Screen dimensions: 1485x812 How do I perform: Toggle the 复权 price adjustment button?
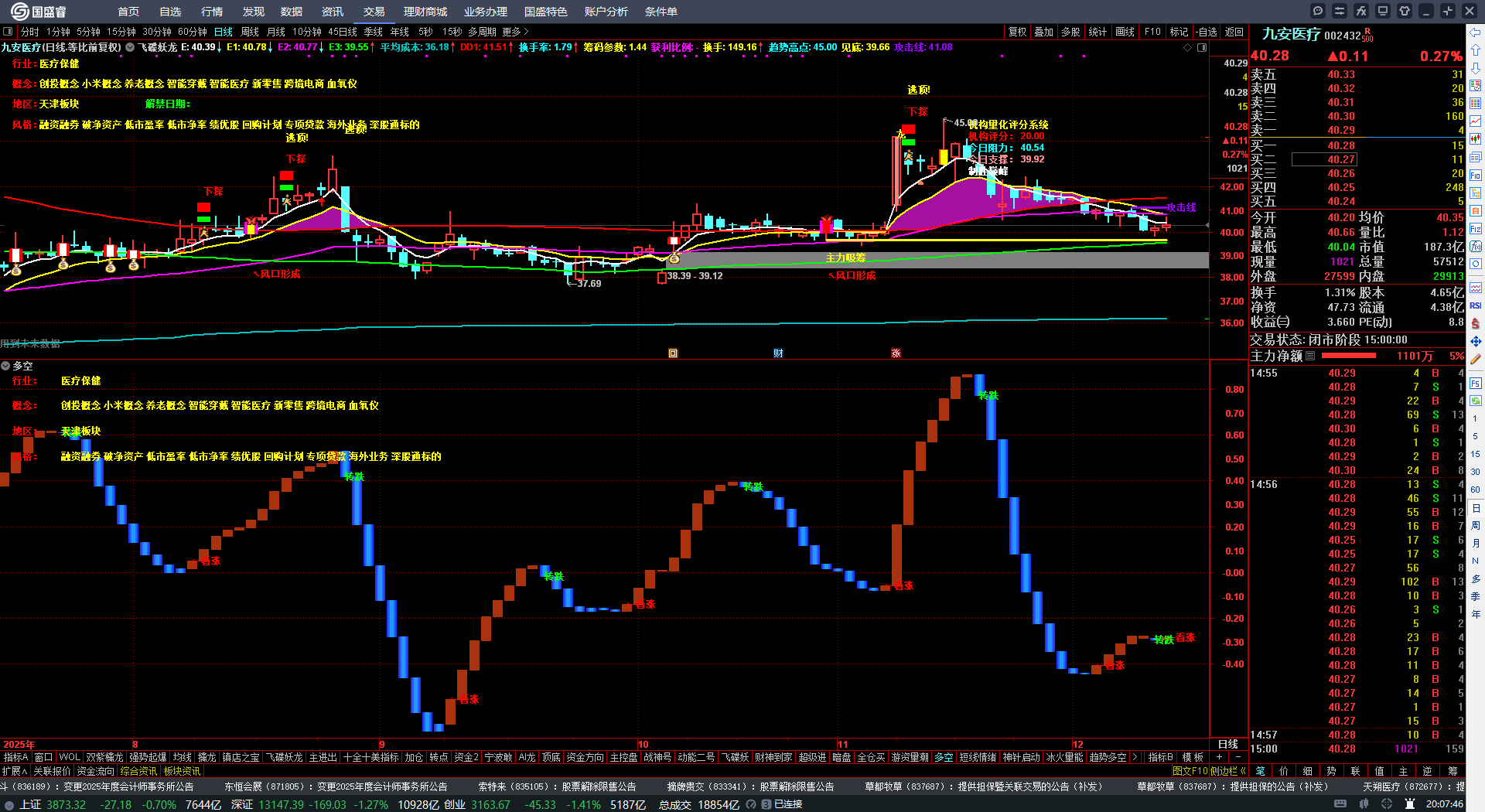(1018, 32)
